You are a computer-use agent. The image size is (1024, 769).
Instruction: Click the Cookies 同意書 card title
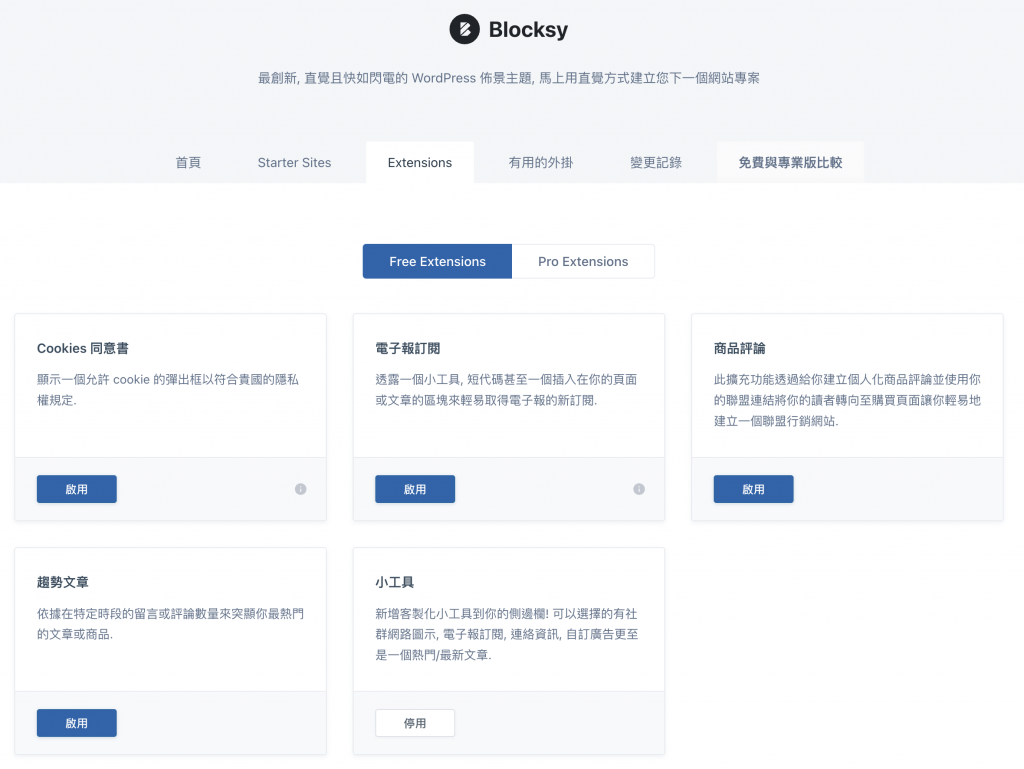coord(82,348)
